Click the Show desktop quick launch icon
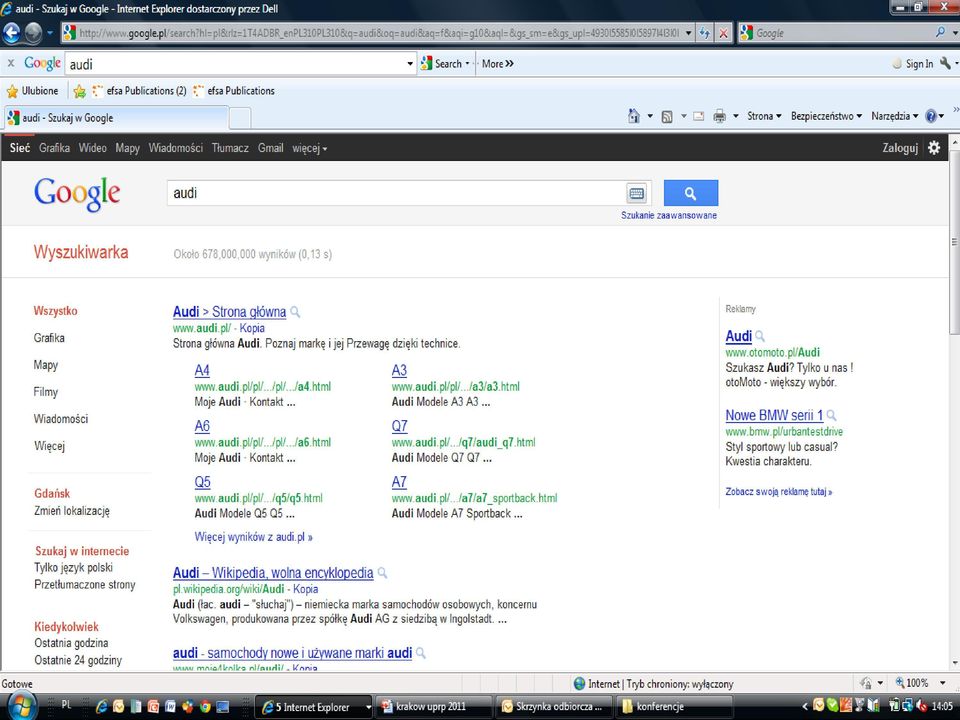The image size is (960, 720). [222, 707]
